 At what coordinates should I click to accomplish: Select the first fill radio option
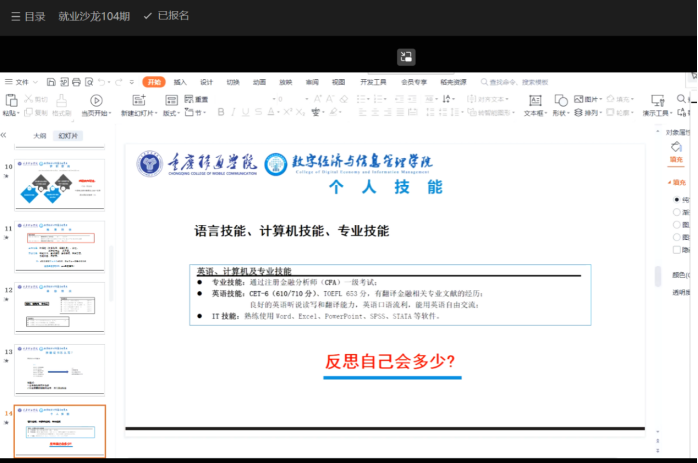coord(677,199)
